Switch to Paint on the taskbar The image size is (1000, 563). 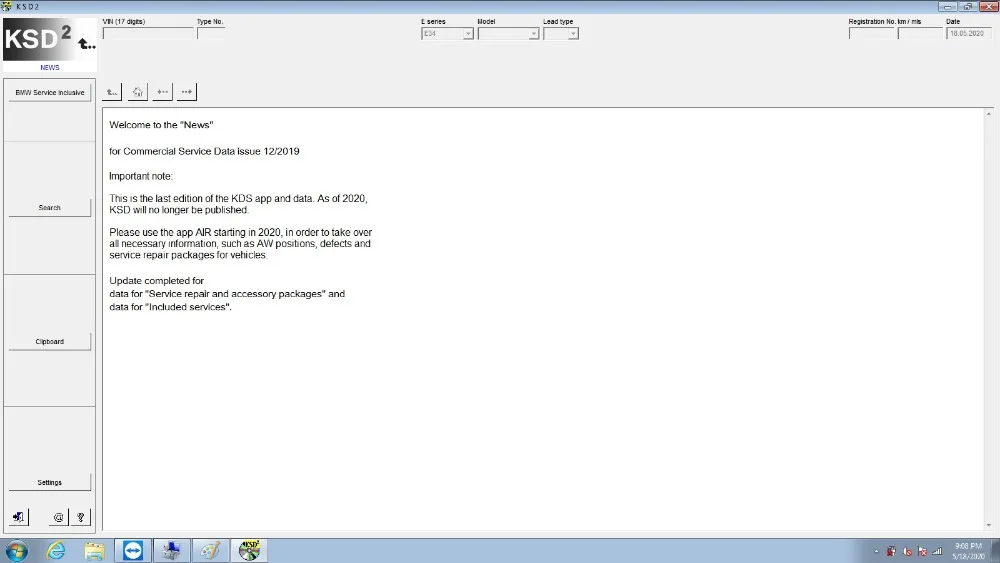click(210, 550)
